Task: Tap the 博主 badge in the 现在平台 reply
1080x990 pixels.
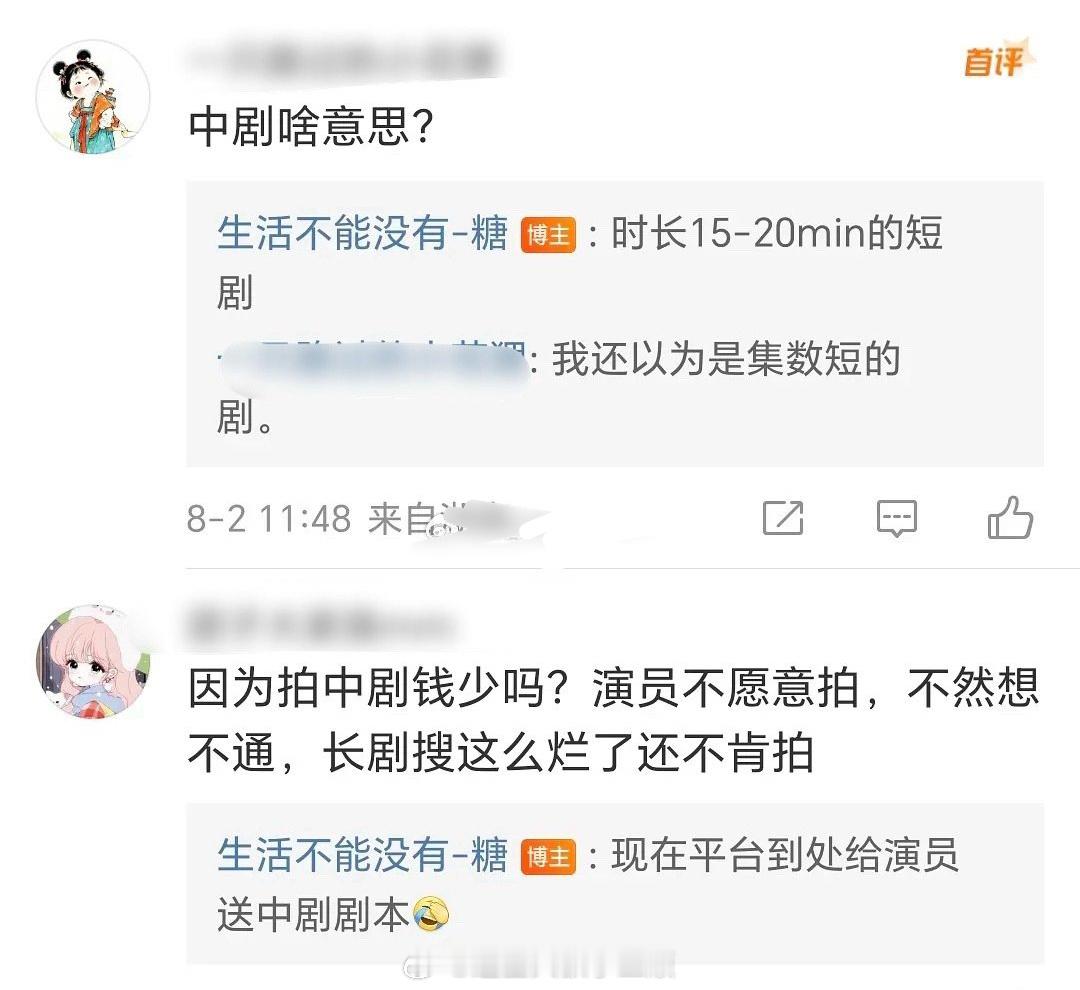Action: coord(548,857)
